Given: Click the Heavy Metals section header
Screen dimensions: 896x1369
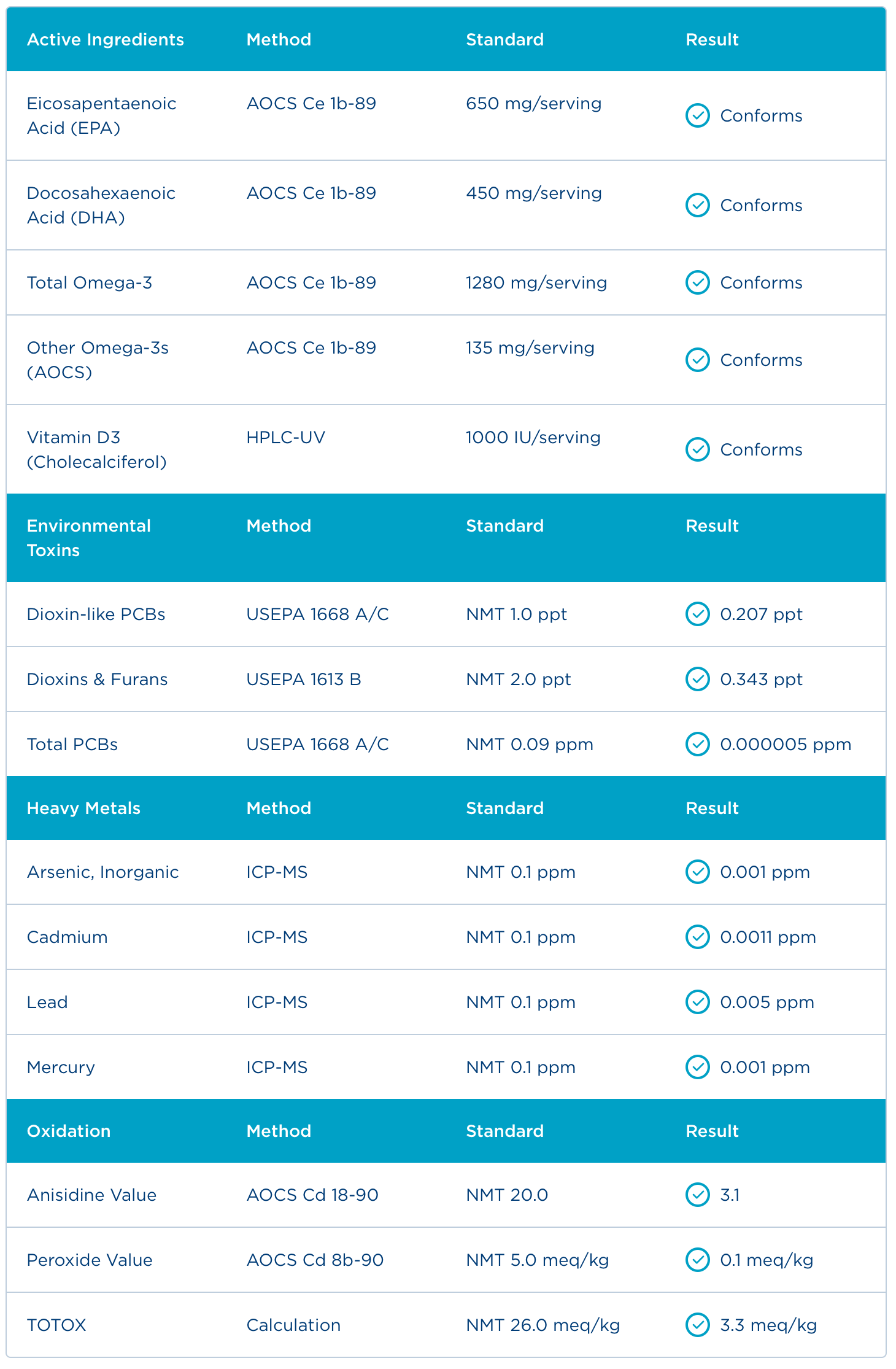Looking at the screenshot, I should click(x=83, y=808).
